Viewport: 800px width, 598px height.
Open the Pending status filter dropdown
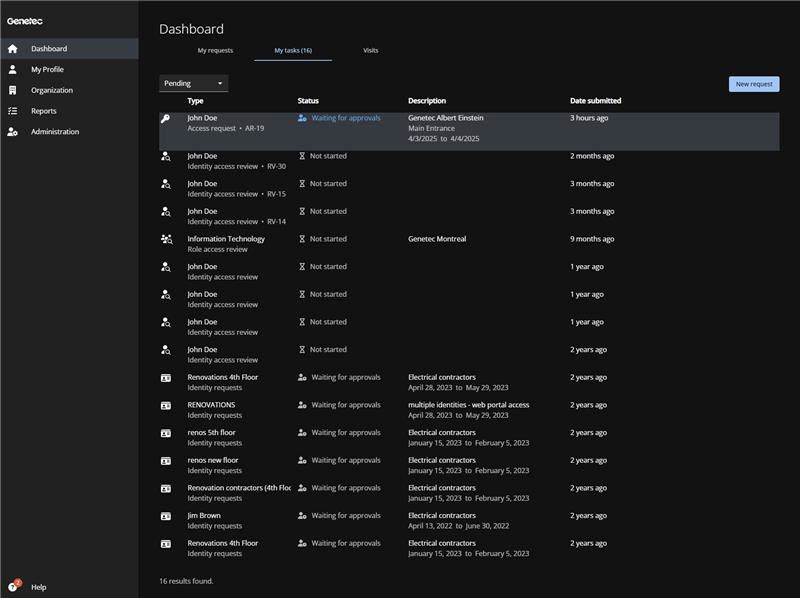pos(191,83)
